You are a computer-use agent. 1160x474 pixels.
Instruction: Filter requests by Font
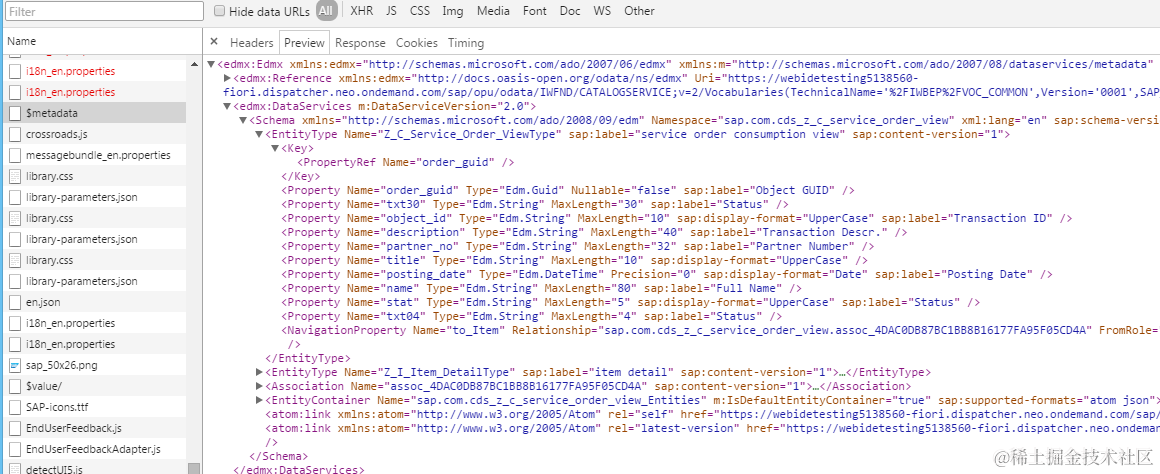coord(535,11)
